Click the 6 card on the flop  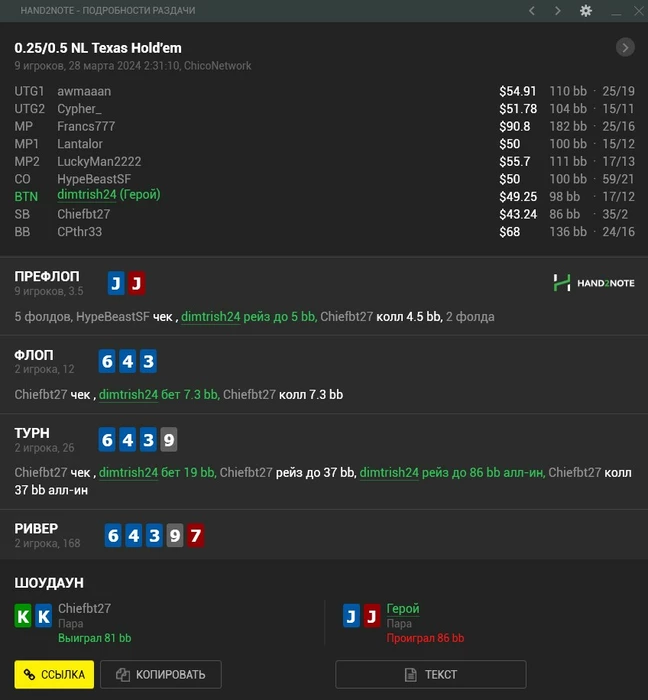coord(107,361)
